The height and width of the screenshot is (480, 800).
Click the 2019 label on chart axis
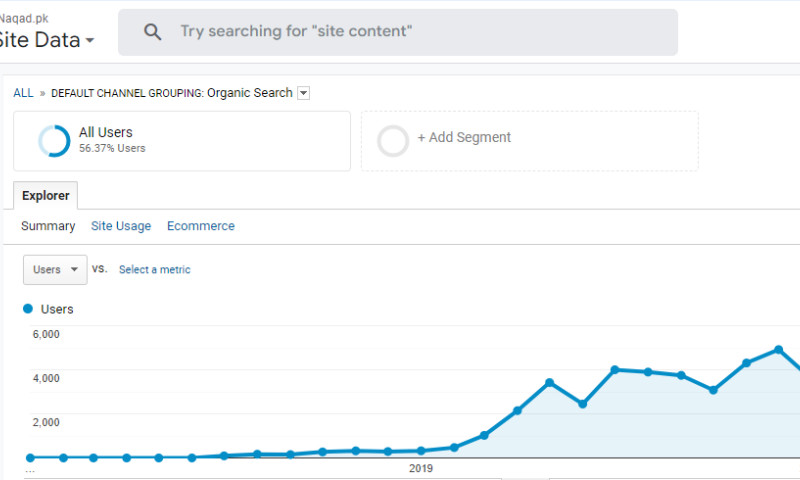(x=421, y=468)
